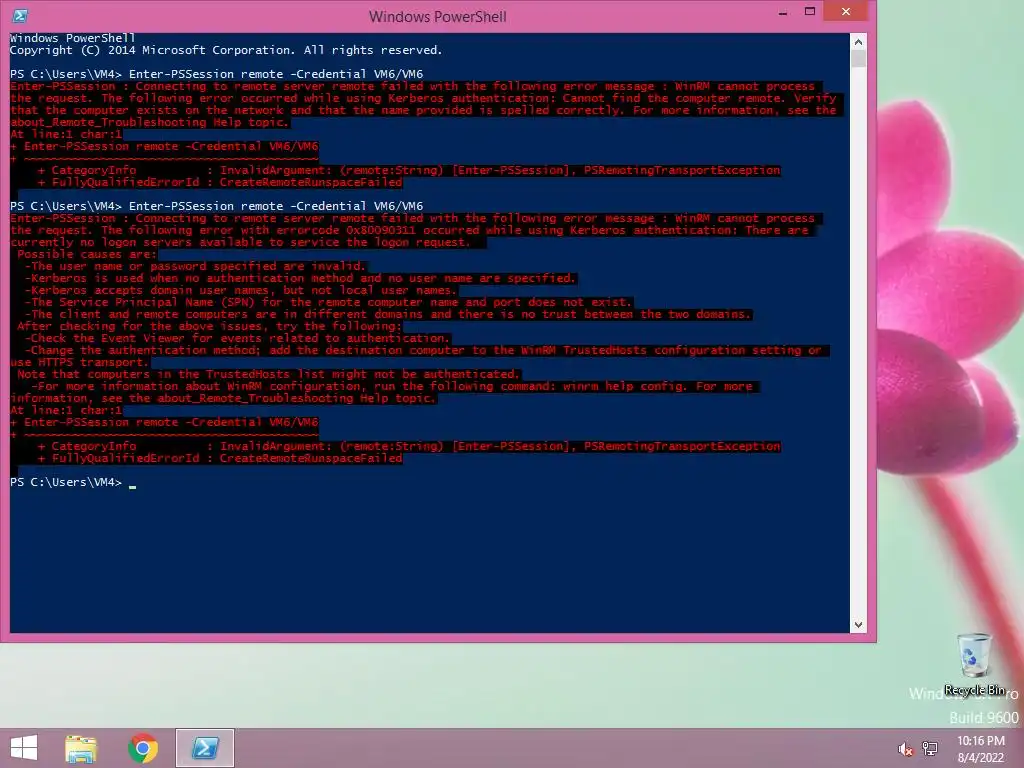
Task: Click the 'Check the Event Viewer' line
Action: [x=238, y=338]
